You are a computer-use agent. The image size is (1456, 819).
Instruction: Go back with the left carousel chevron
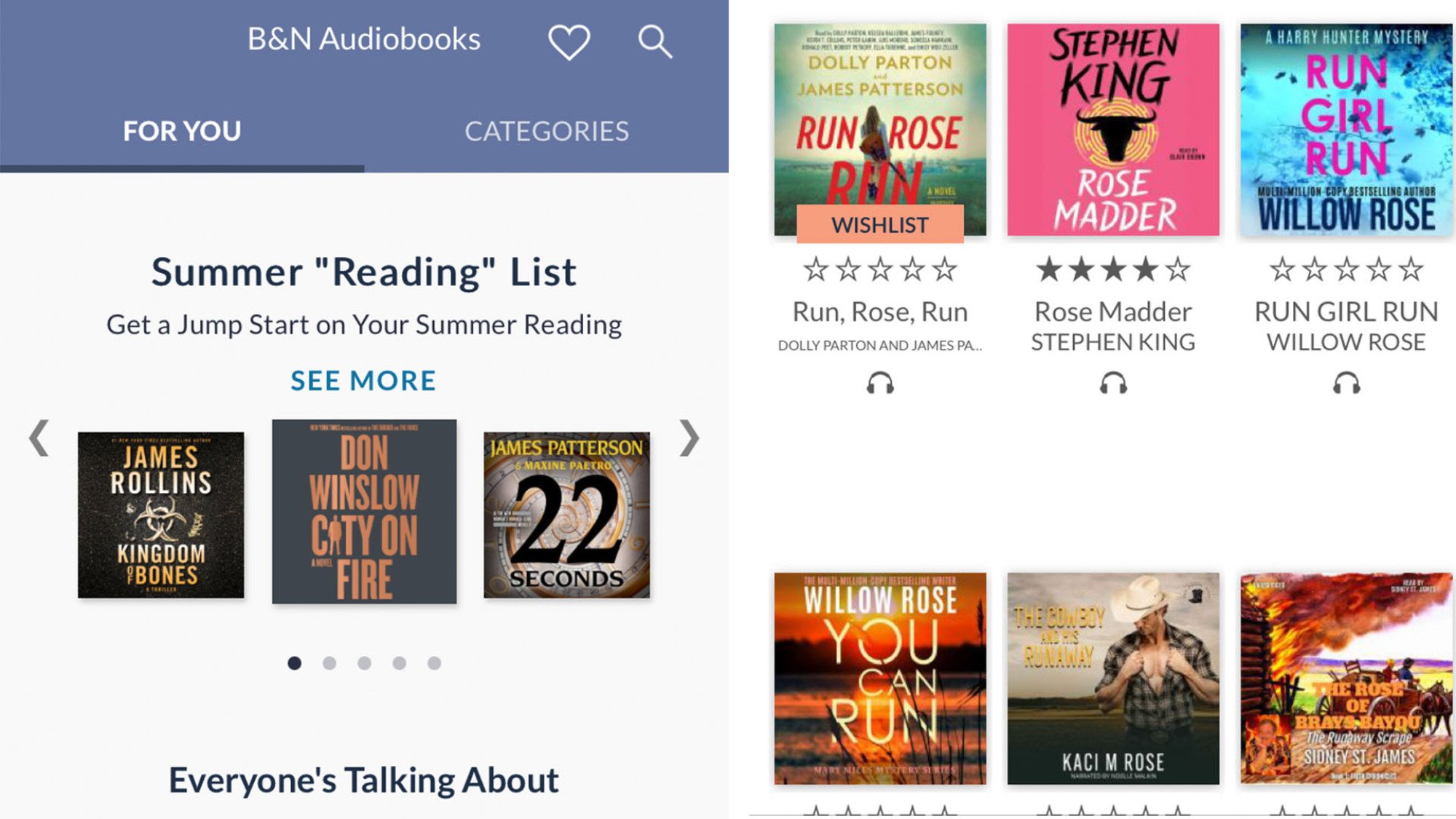pyautogui.click(x=39, y=438)
